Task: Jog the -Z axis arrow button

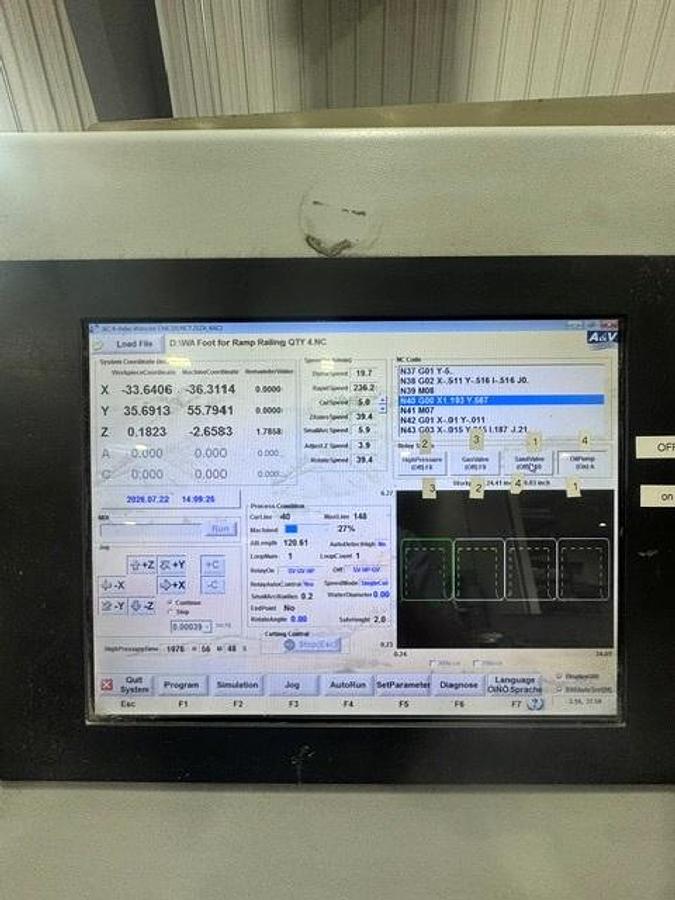Action: pos(142,606)
